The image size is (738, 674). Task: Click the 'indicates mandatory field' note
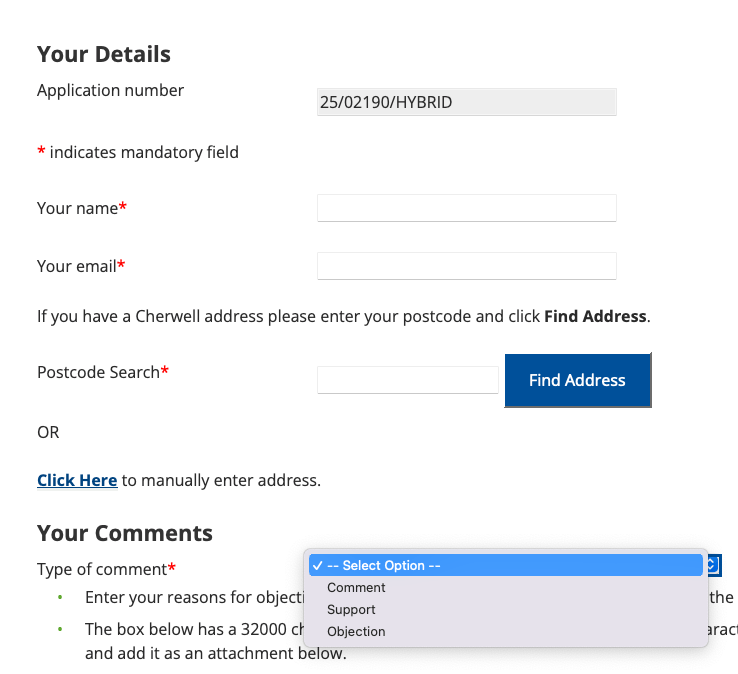144,152
